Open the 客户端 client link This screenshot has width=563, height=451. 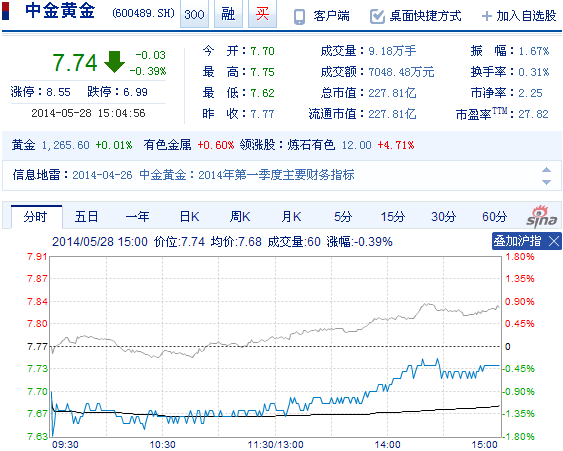(x=331, y=17)
